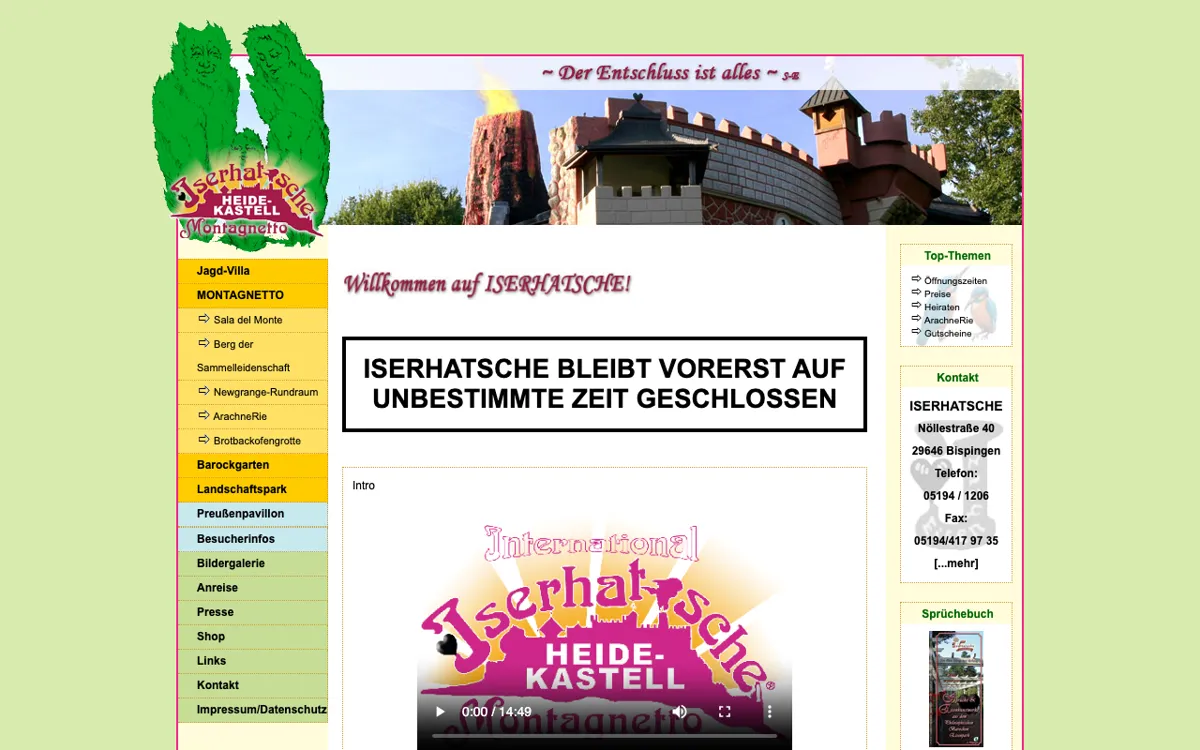This screenshot has height=750, width=1200.
Task: Click the Kontakt box heading
Action: pos(957,378)
